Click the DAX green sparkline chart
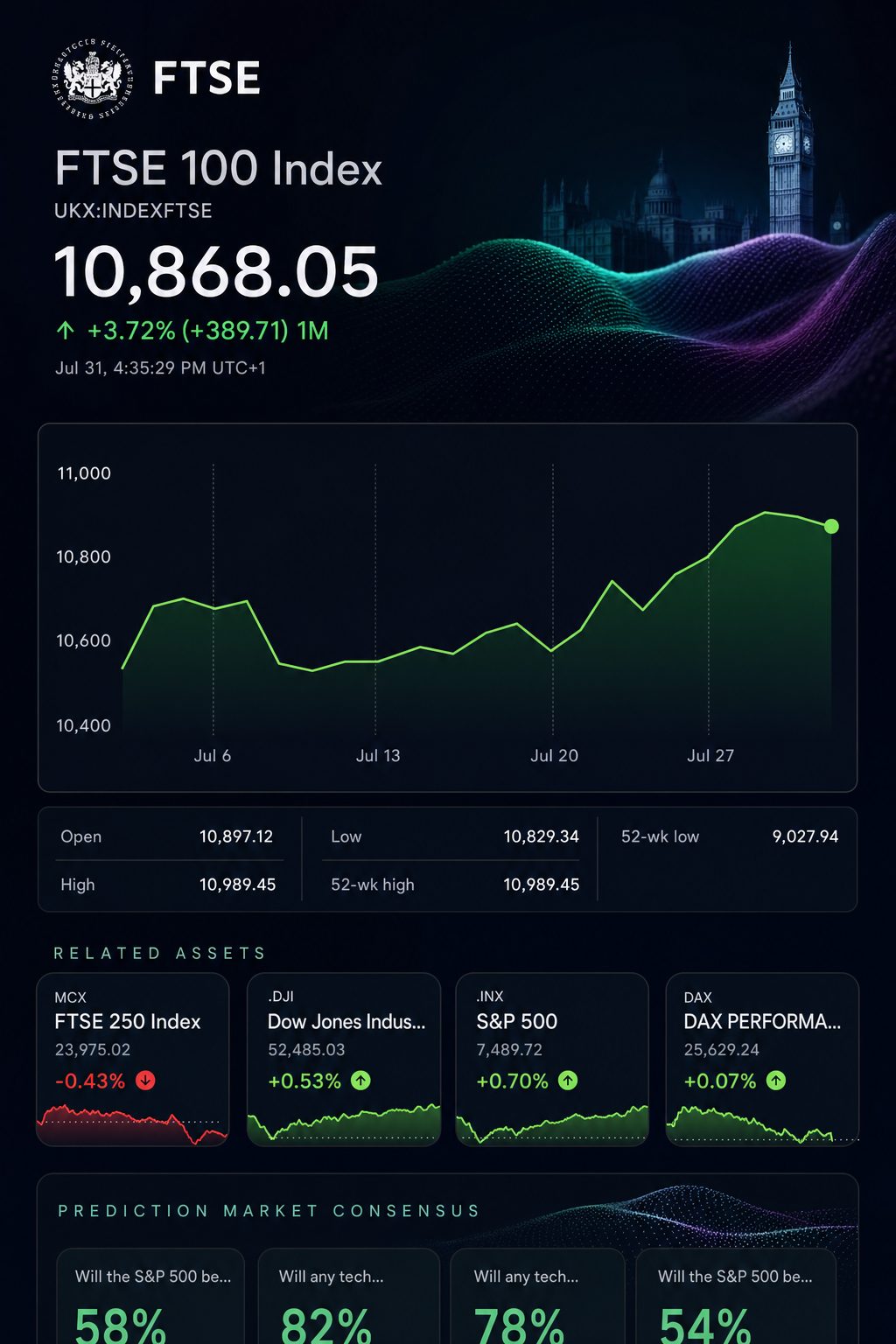The height and width of the screenshot is (1344, 896). [x=762, y=1125]
